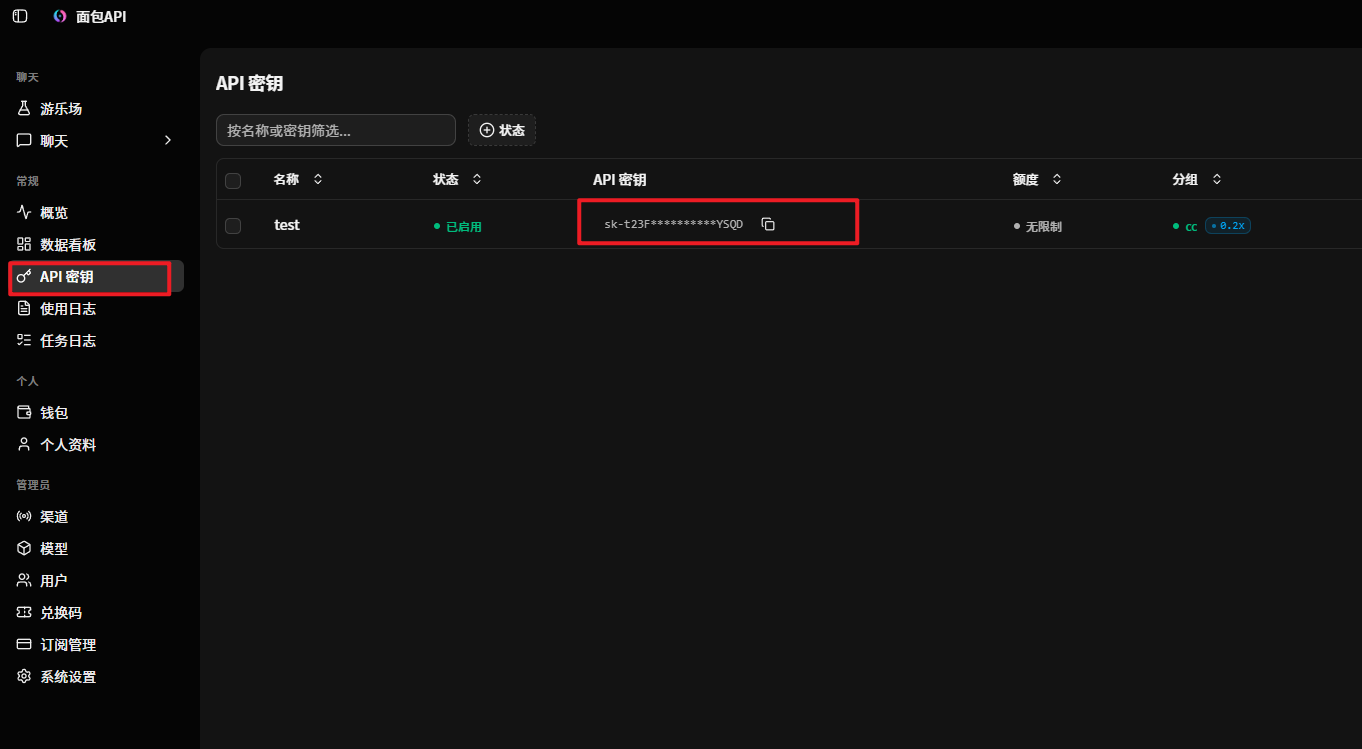Screen dimensions: 1362x749
Task: Click the 无限制 quota value
Action: pyautogui.click(x=1037, y=227)
